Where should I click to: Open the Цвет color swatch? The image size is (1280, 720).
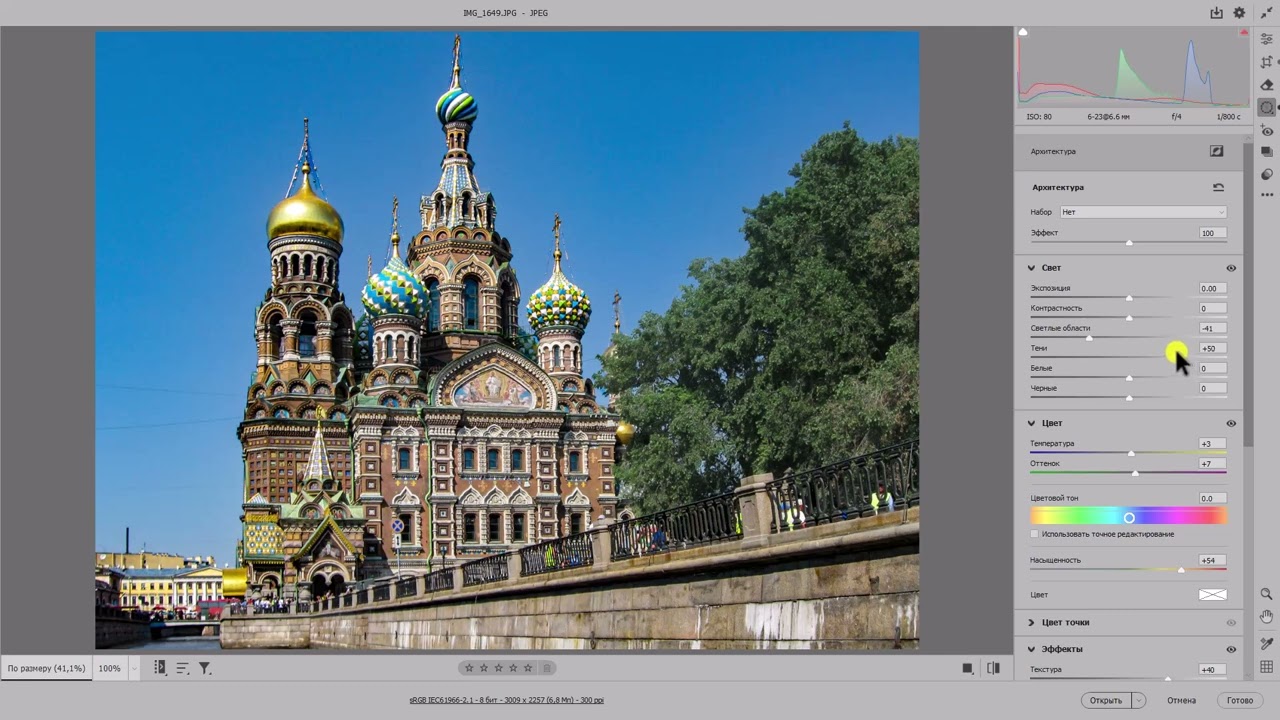[x=1212, y=595]
